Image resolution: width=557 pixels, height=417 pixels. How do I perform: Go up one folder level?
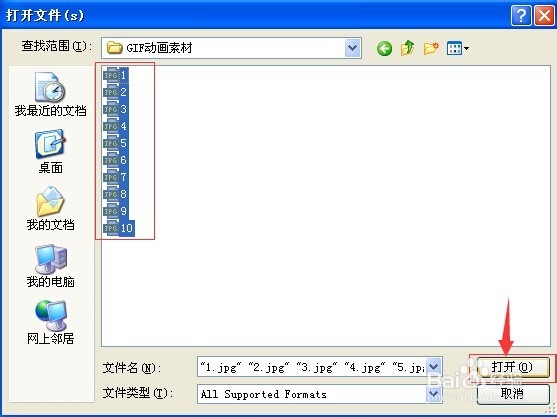tap(407, 48)
